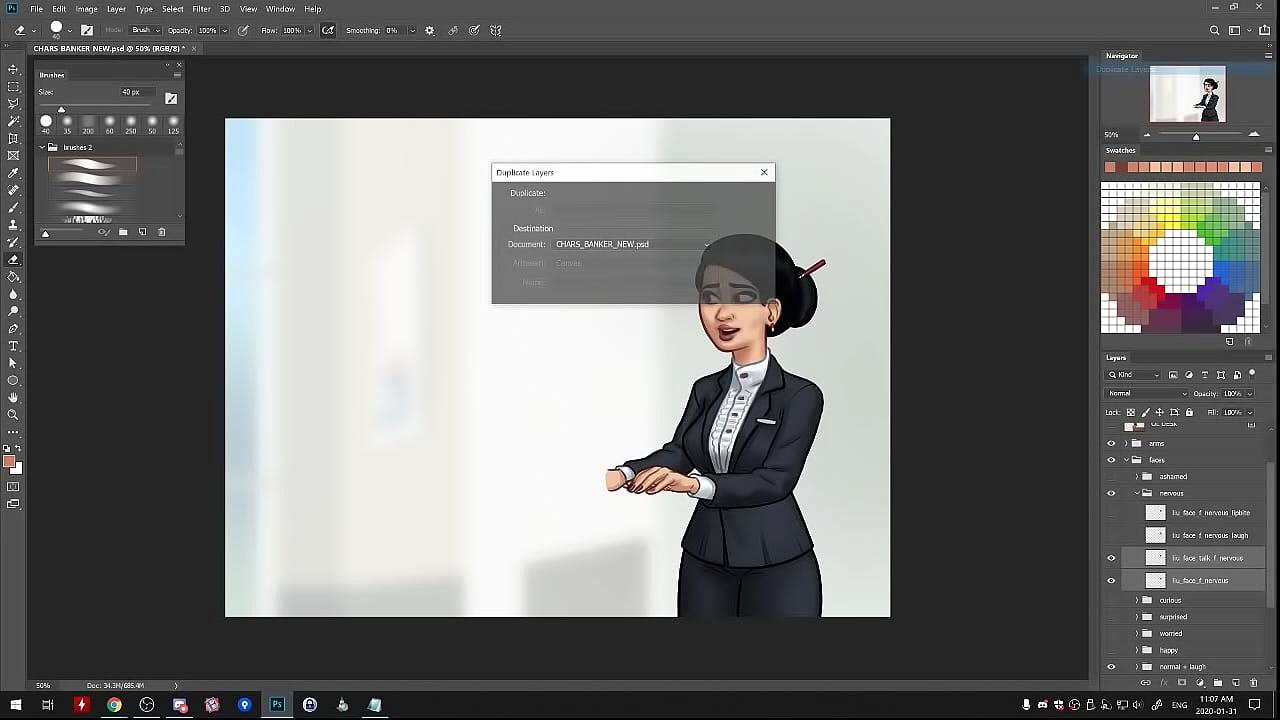
Task: Hide the normal + laugh group
Action: (x=1111, y=667)
